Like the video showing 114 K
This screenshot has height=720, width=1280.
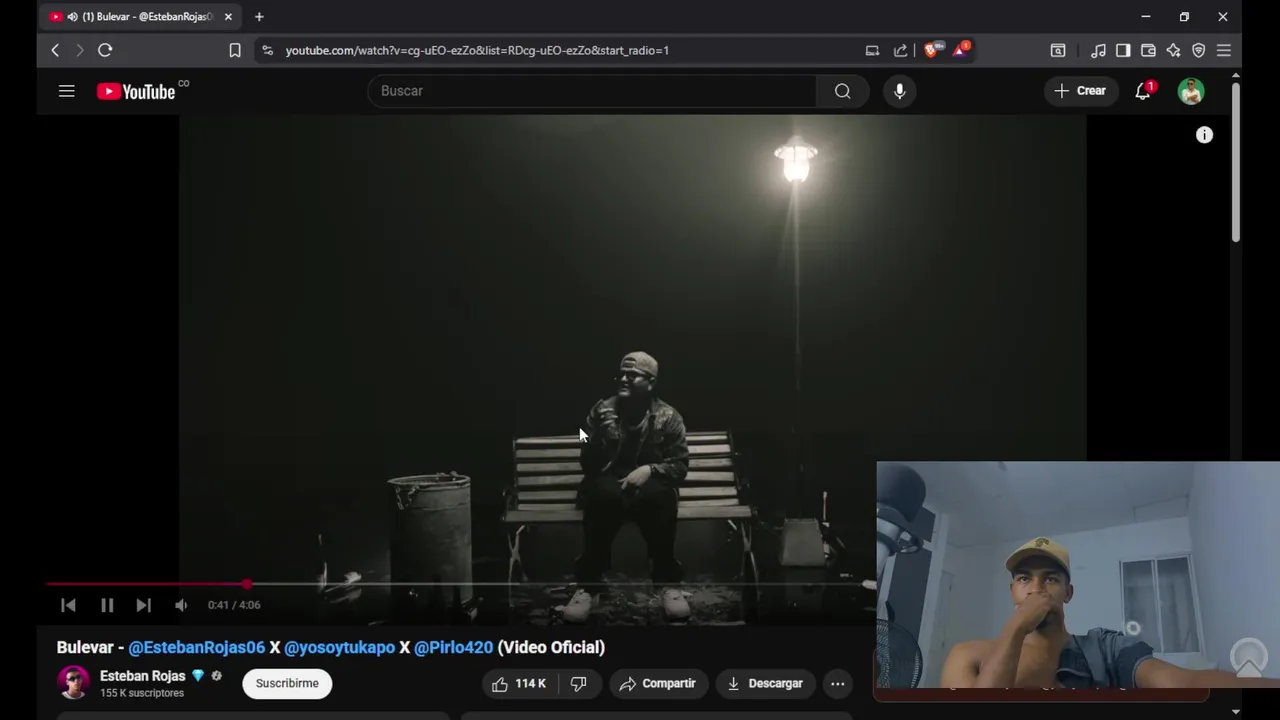pyautogui.click(x=519, y=684)
